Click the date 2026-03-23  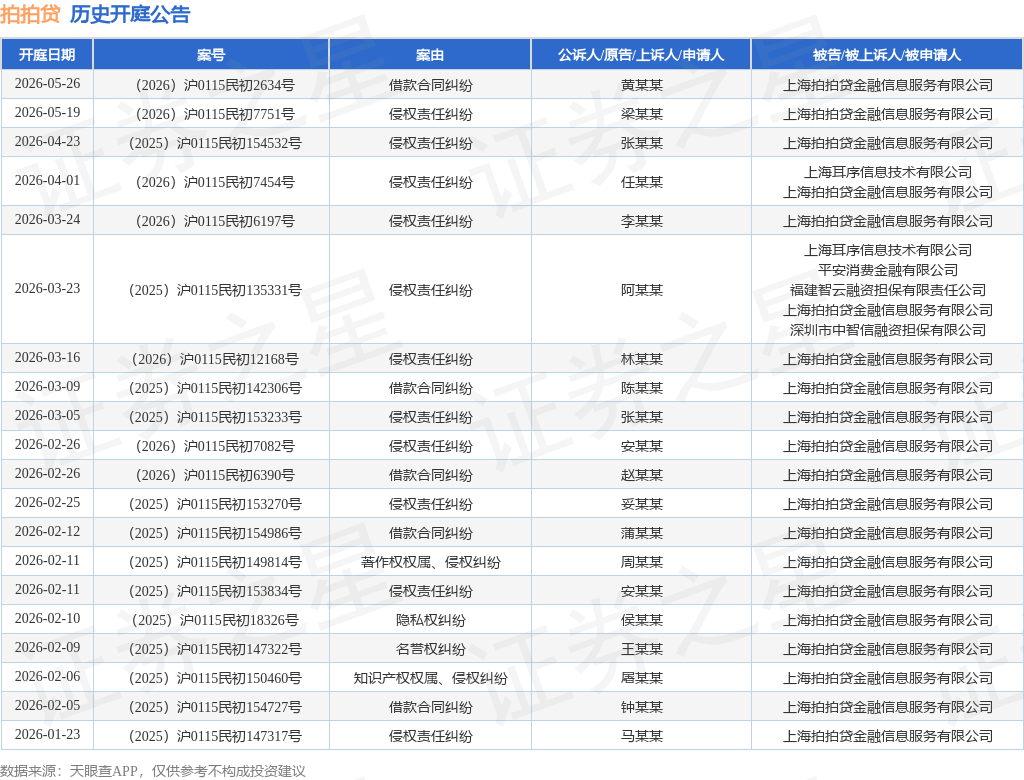pos(47,288)
